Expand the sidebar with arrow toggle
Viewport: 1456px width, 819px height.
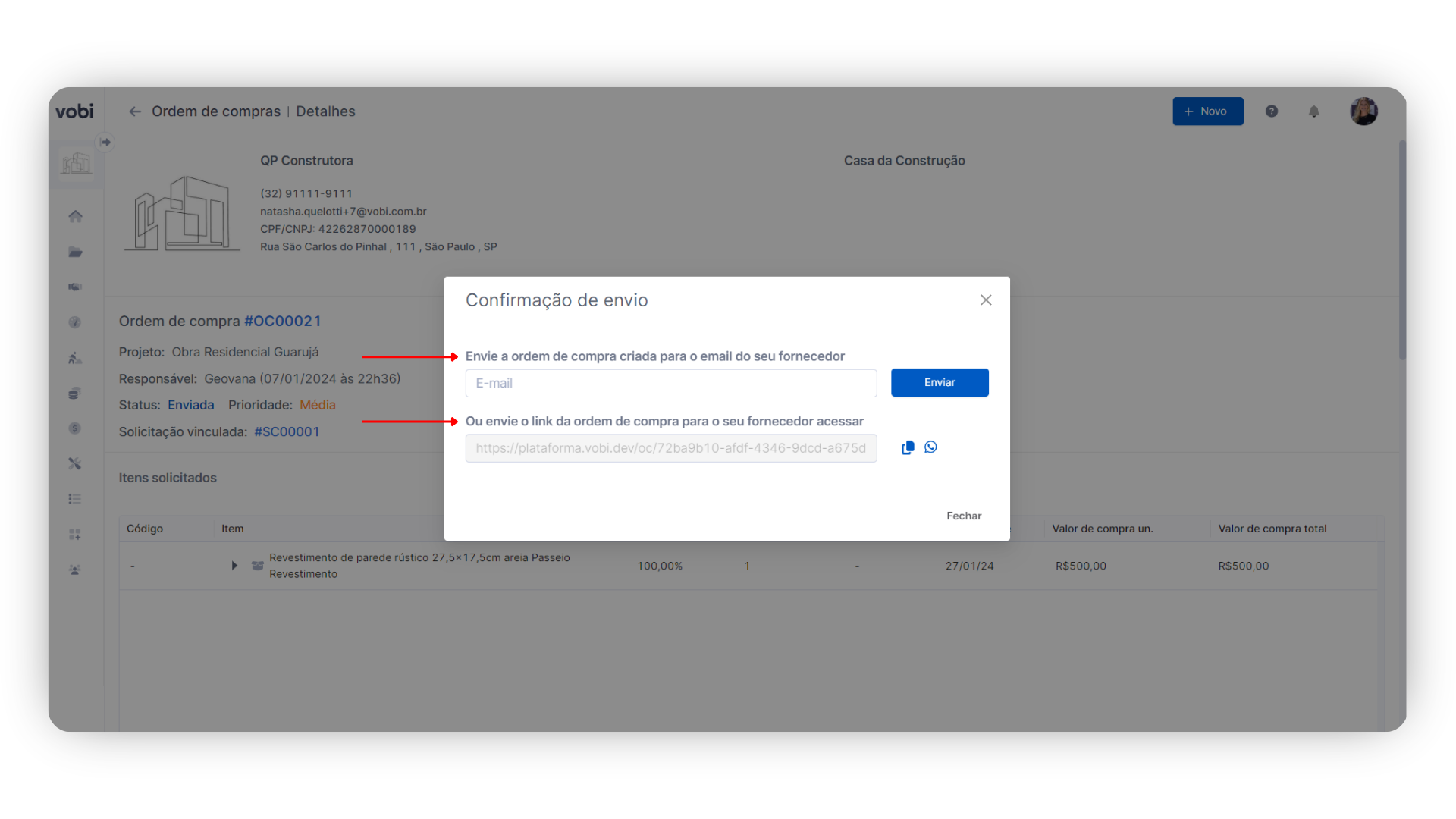(x=105, y=142)
